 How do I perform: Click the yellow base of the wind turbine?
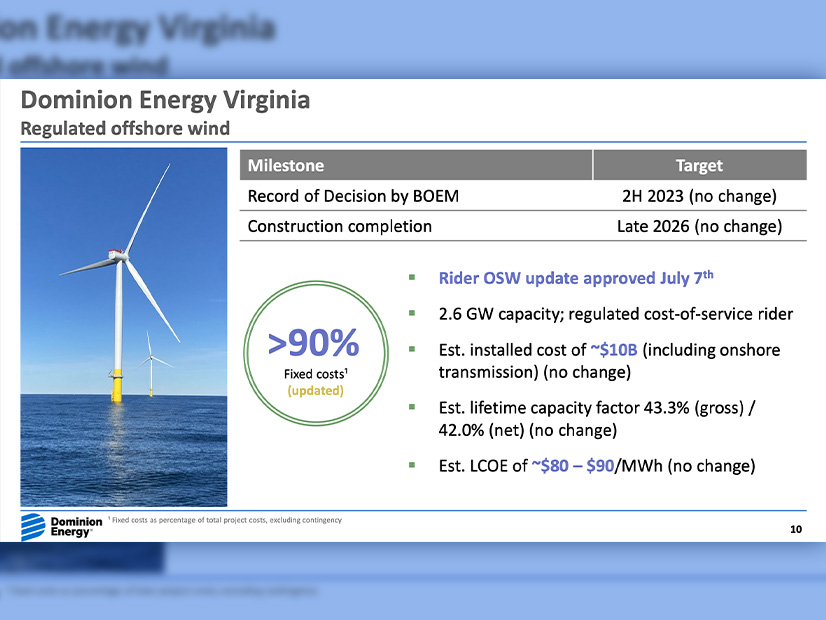pos(117,385)
